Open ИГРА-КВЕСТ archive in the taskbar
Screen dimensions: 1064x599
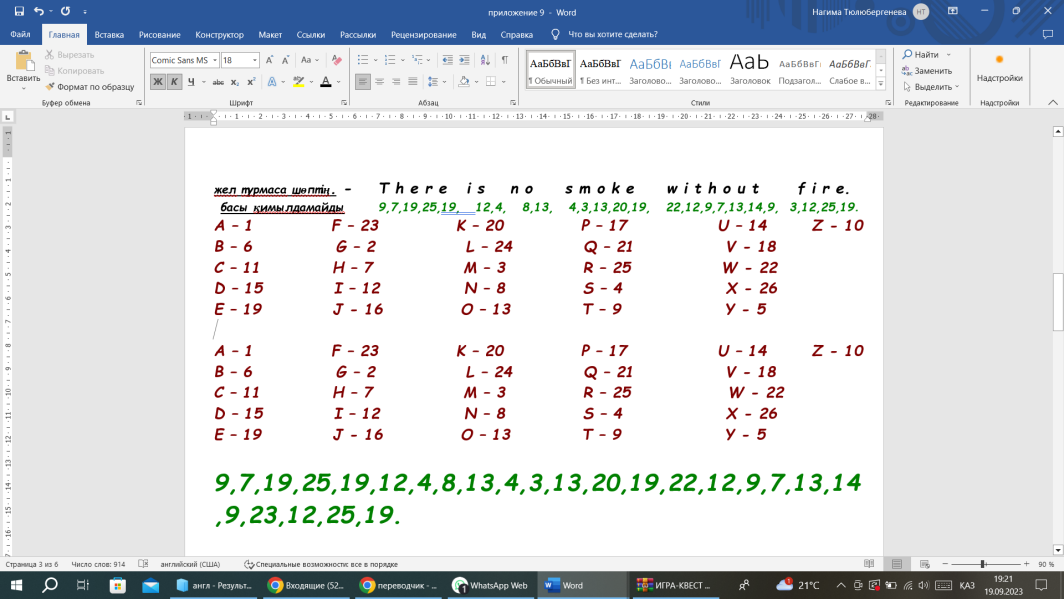[674, 585]
